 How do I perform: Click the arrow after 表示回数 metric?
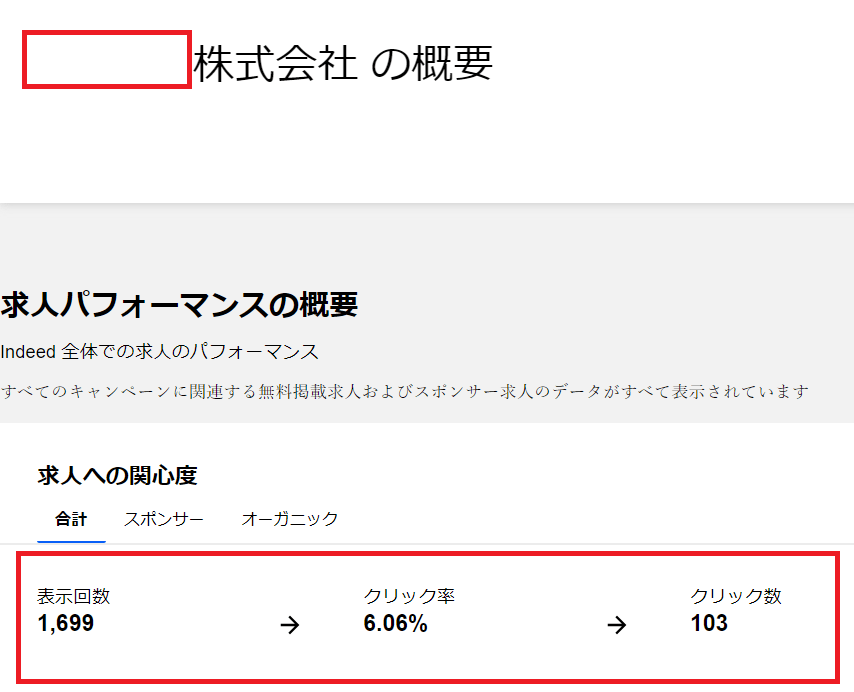click(290, 626)
